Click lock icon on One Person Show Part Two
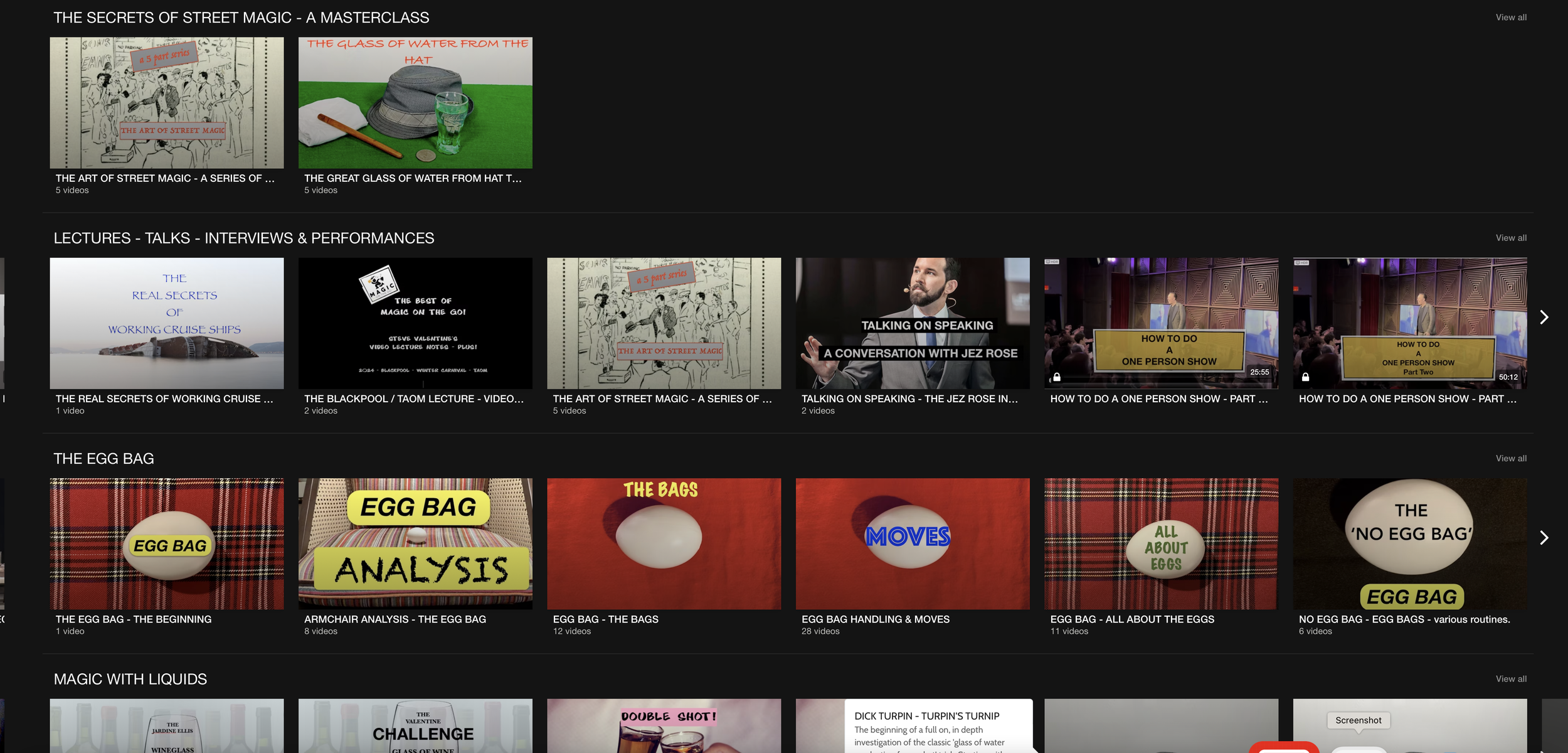1568x753 pixels. pyautogui.click(x=1305, y=377)
